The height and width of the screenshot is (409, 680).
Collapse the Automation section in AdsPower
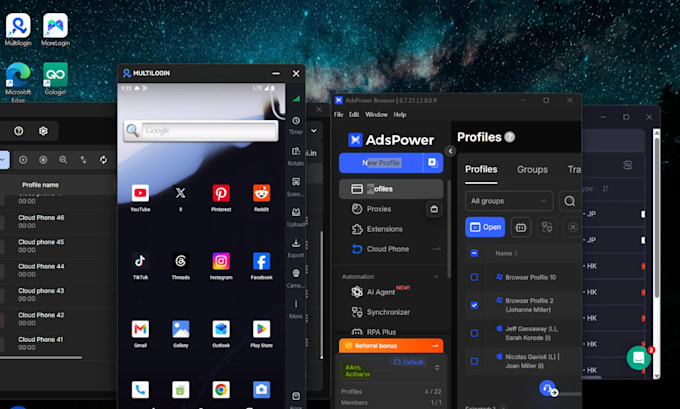pyautogui.click(x=436, y=276)
